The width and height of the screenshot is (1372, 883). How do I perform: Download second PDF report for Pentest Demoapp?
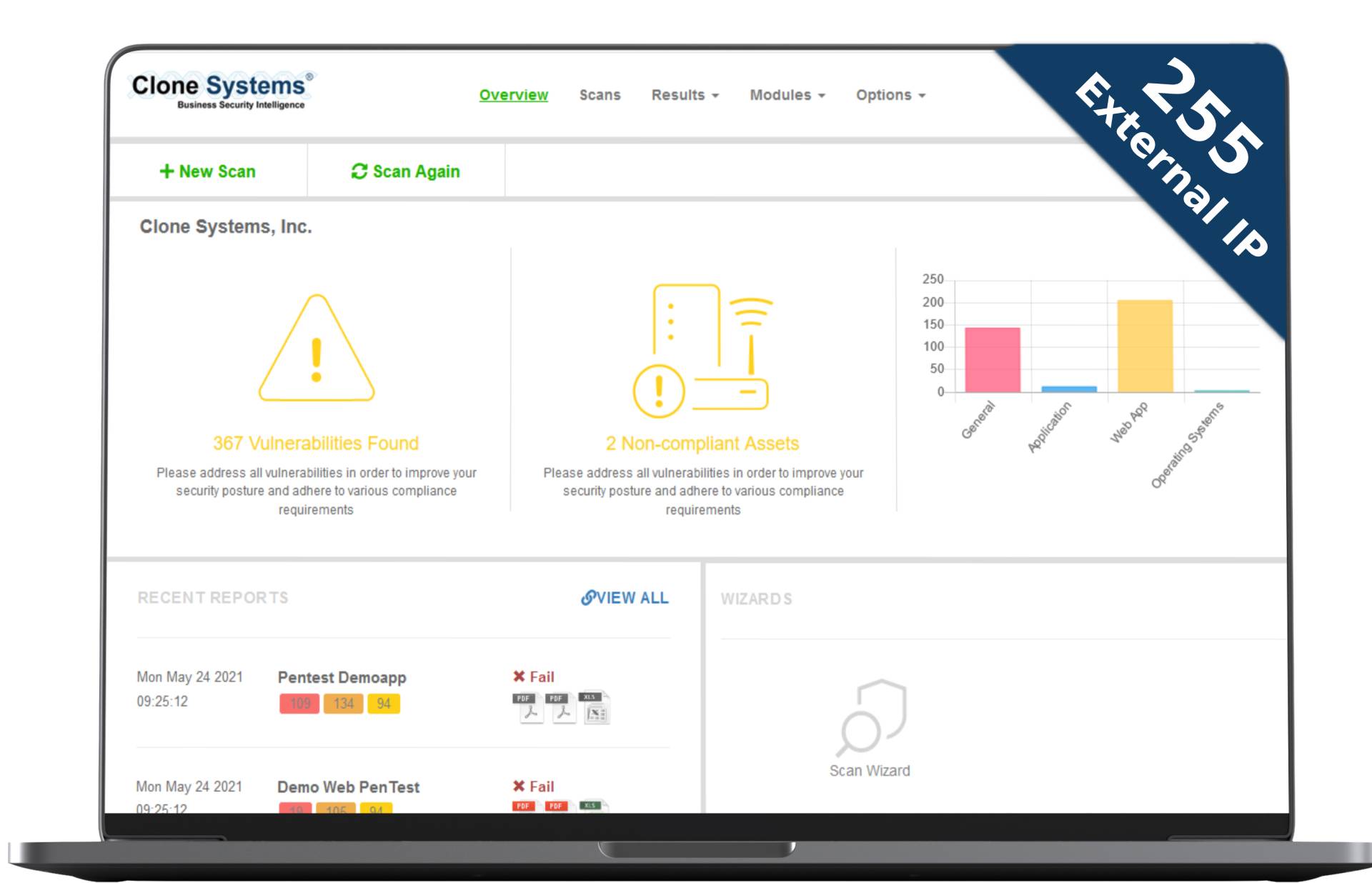562,707
